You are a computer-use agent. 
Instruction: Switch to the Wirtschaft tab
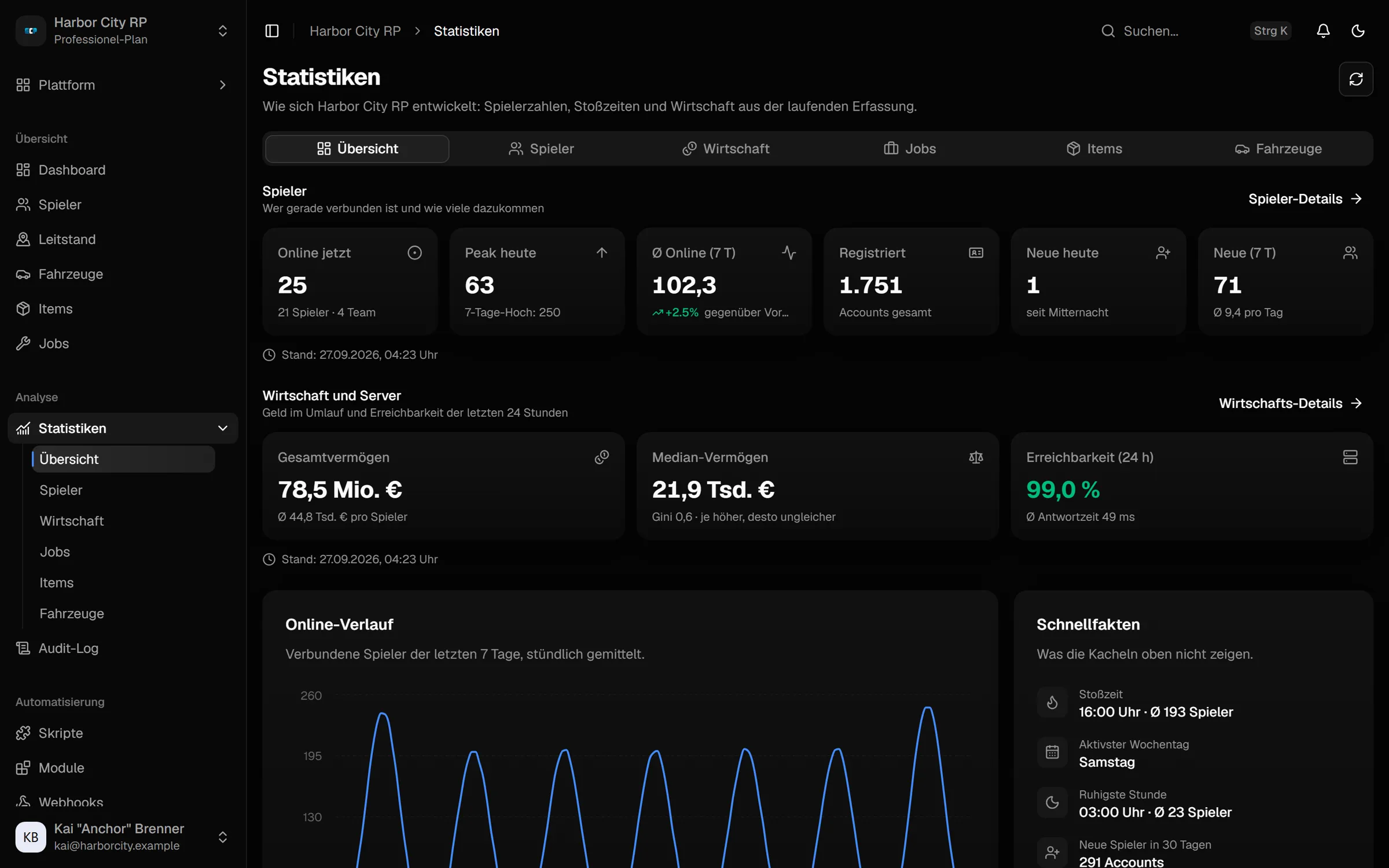pyautogui.click(x=725, y=149)
